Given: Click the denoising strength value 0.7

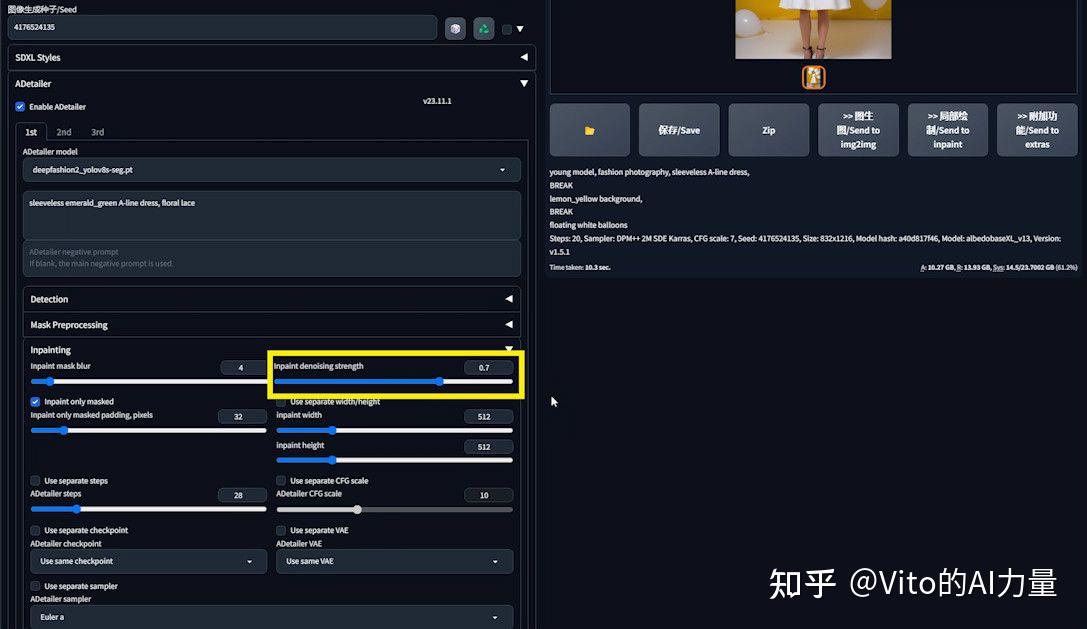Looking at the screenshot, I should pyautogui.click(x=488, y=368).
